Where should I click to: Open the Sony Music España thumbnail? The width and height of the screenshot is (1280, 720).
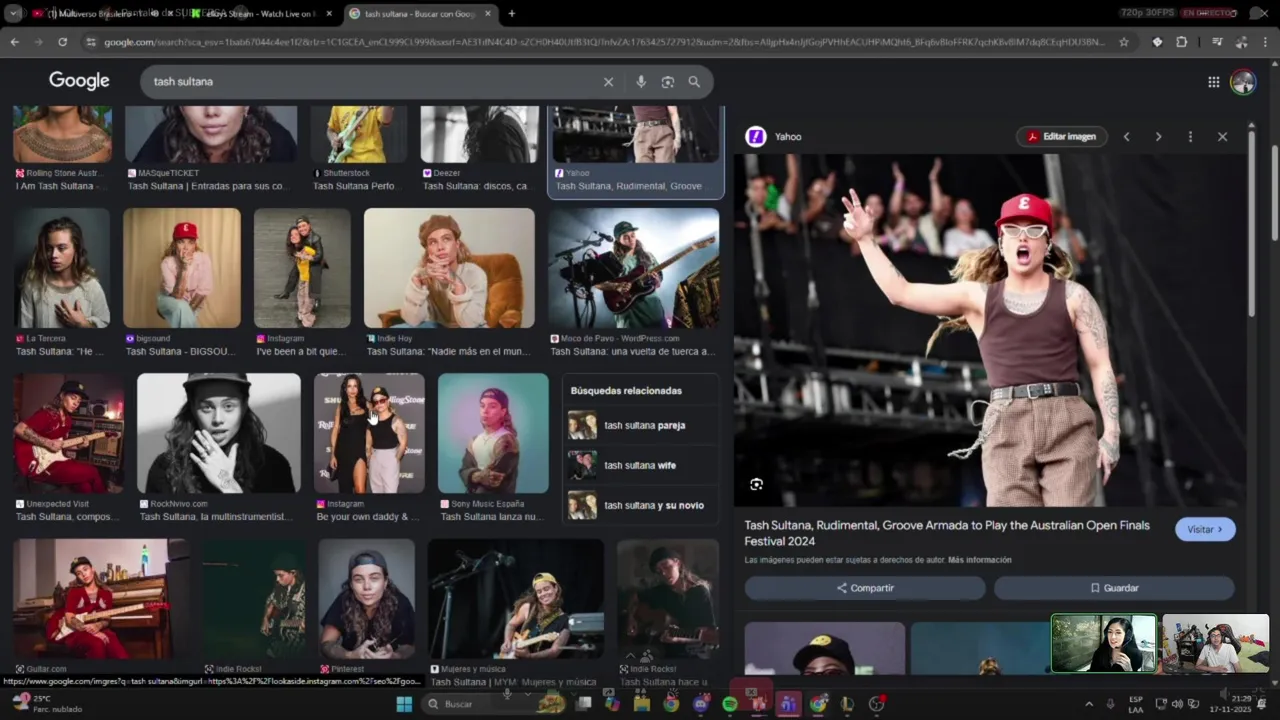click(x=493, y=433)
